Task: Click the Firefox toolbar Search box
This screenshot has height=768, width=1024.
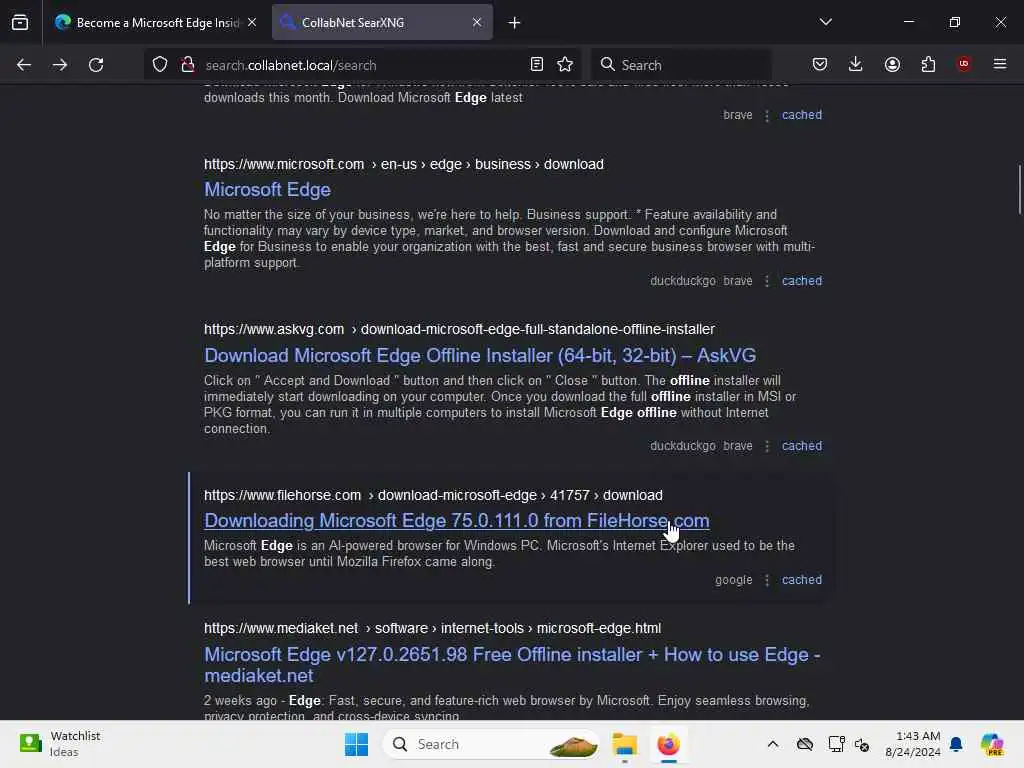Action: click(681, 65)
